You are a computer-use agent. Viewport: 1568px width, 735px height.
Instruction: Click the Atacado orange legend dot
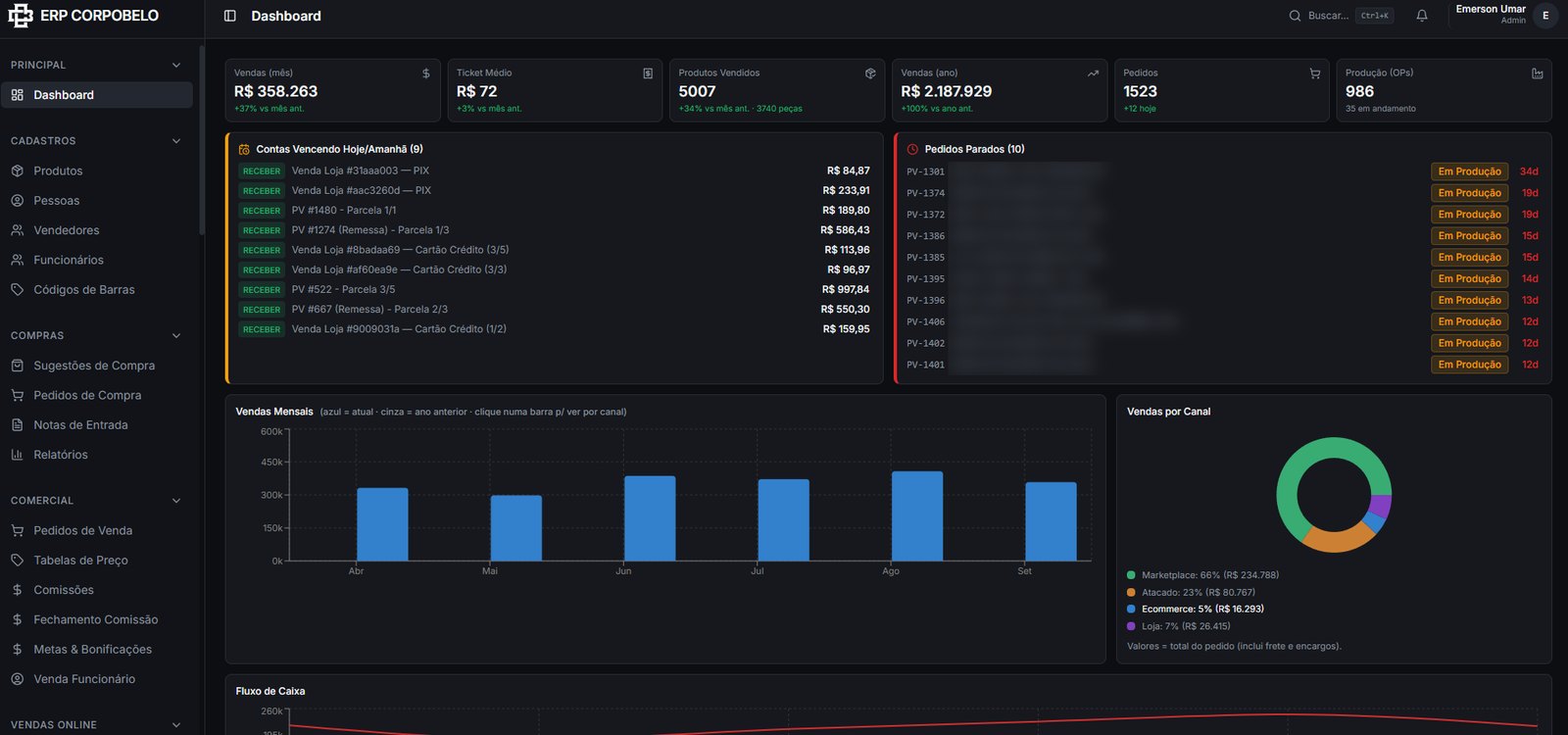pyautogui.click(x=1131, y=592)
